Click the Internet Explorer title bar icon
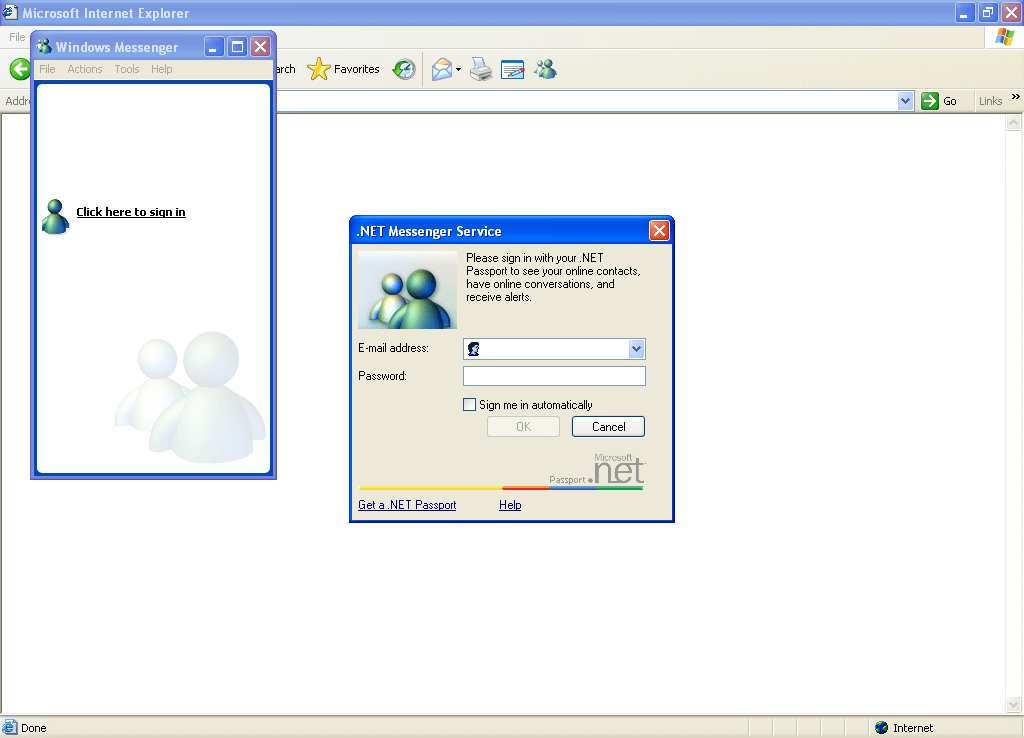 click(10, 11)
